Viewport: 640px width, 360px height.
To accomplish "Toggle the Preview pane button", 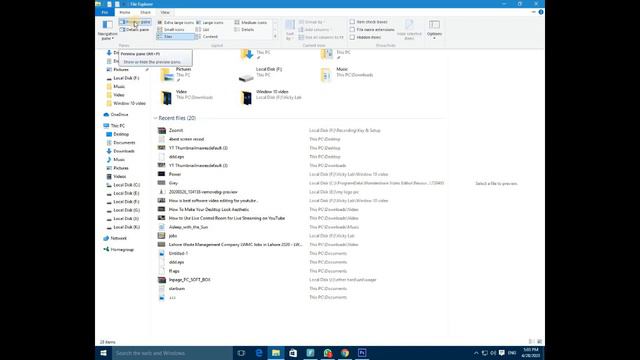I will point(135,22).
